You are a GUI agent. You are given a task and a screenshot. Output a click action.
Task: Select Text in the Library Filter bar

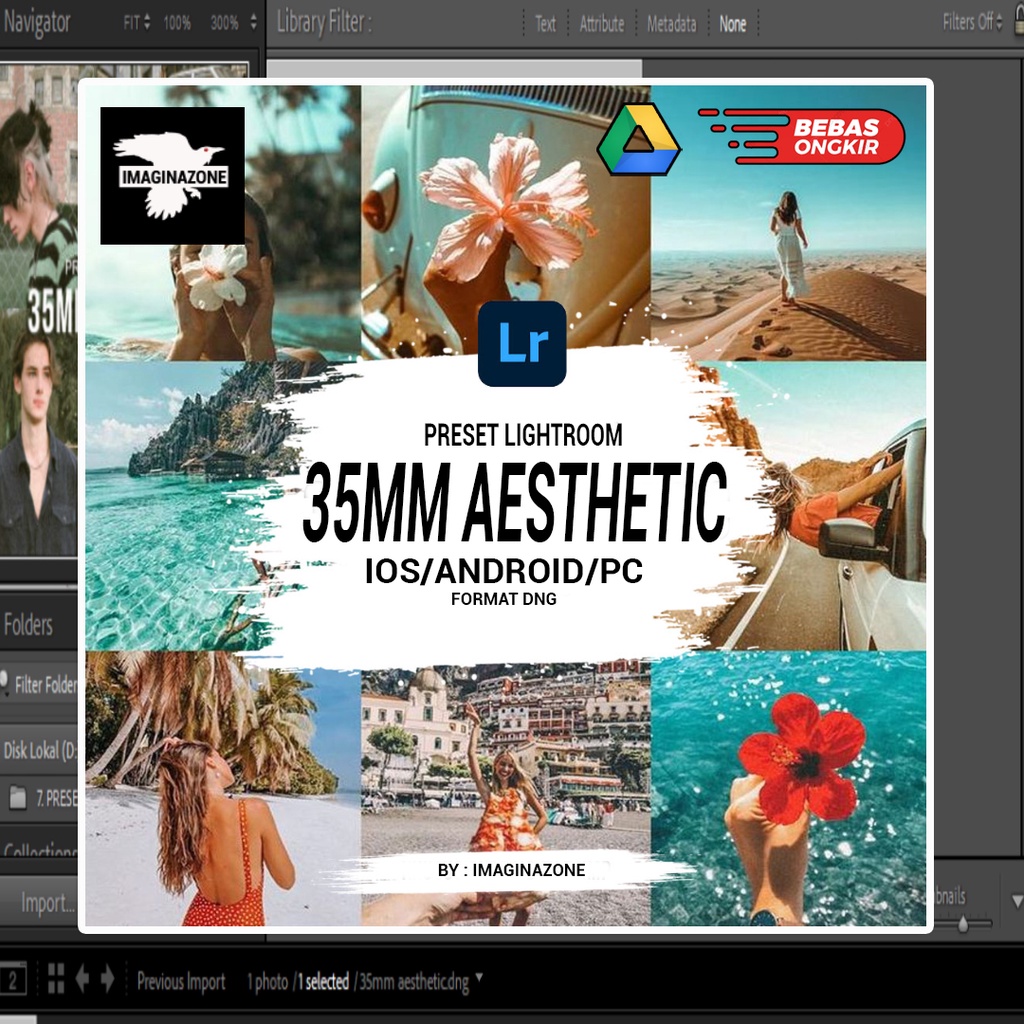[x=545, y=24]
